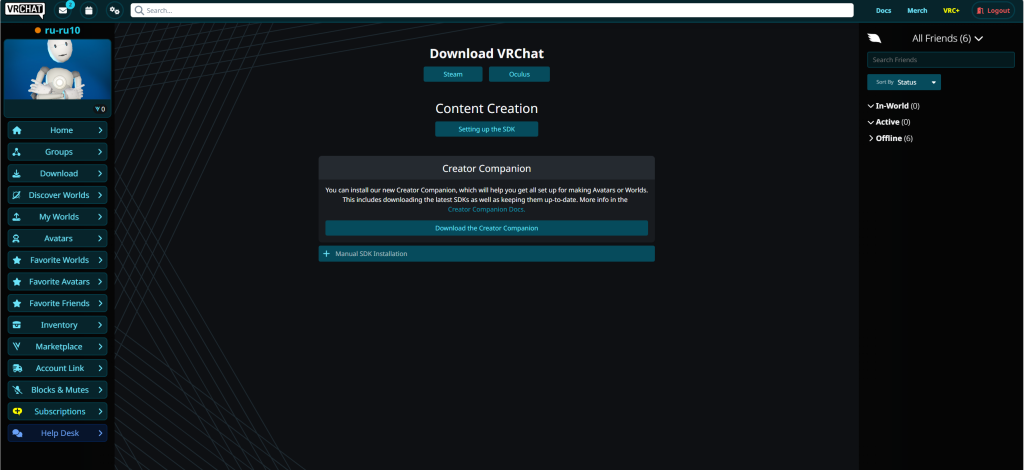Follow the Creator Companion Docs link
1024x470 pixels.
coord(485,210)
